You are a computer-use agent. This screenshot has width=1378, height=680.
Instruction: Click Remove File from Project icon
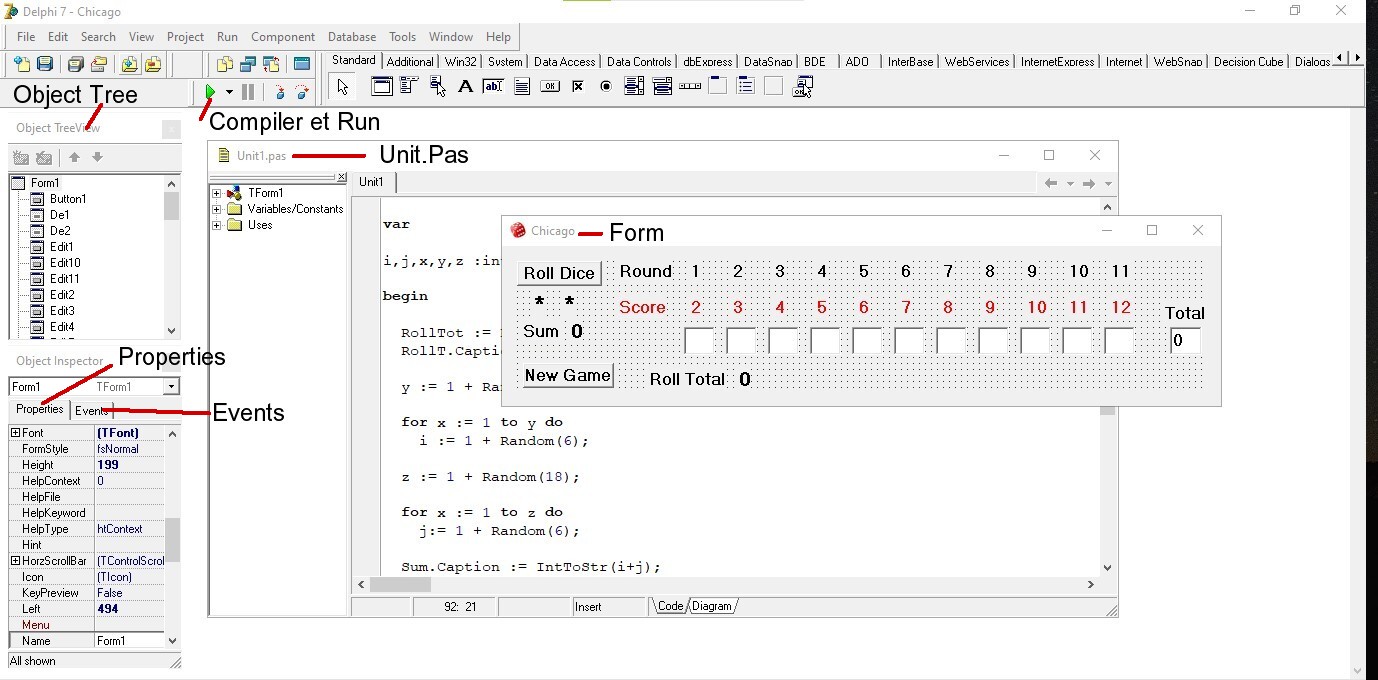(x=152, y=64)
